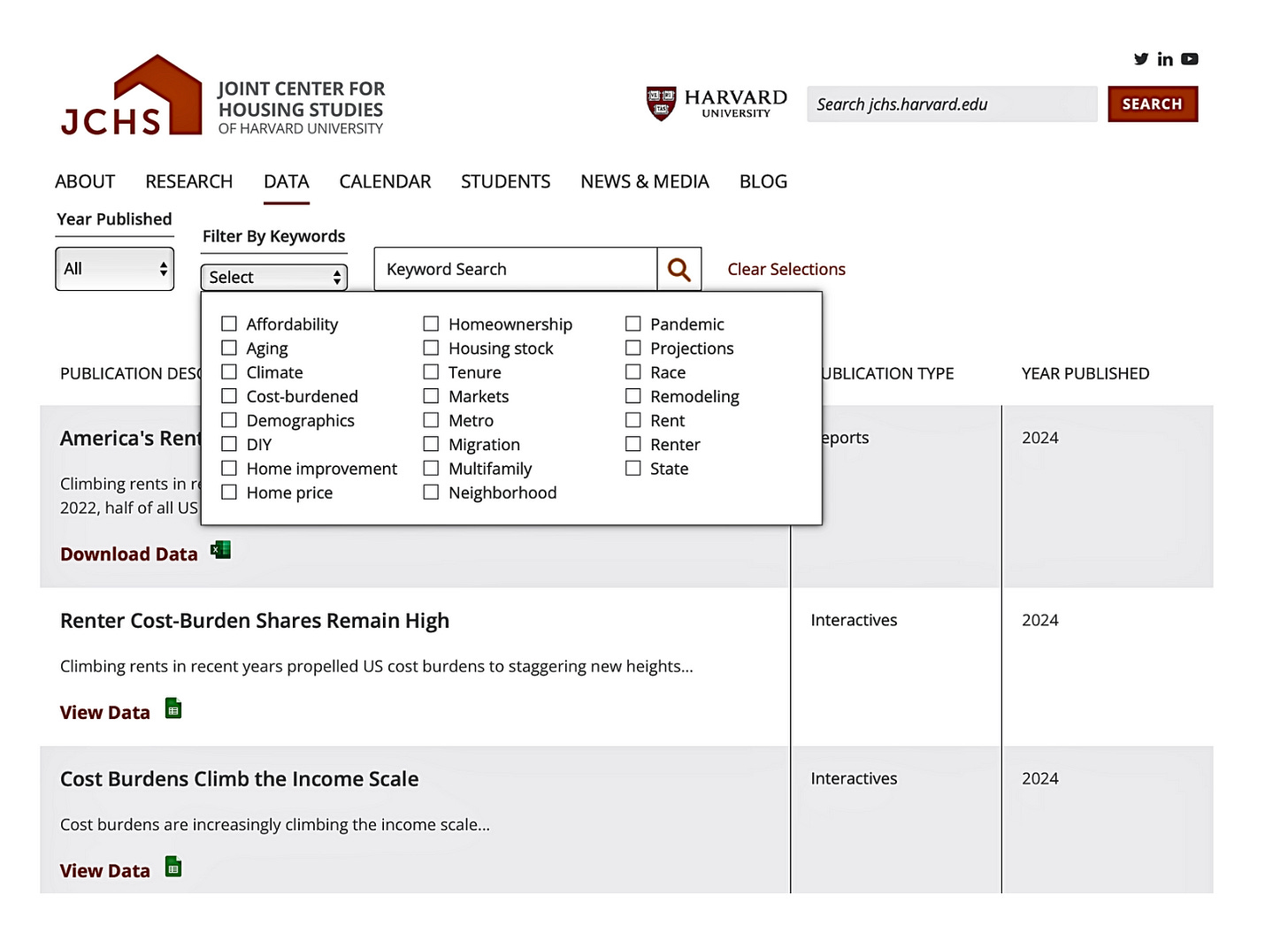This screenshot has width=1288, height=925.
Task: Click the Clear Selections link
Action: tap(786, 269)
